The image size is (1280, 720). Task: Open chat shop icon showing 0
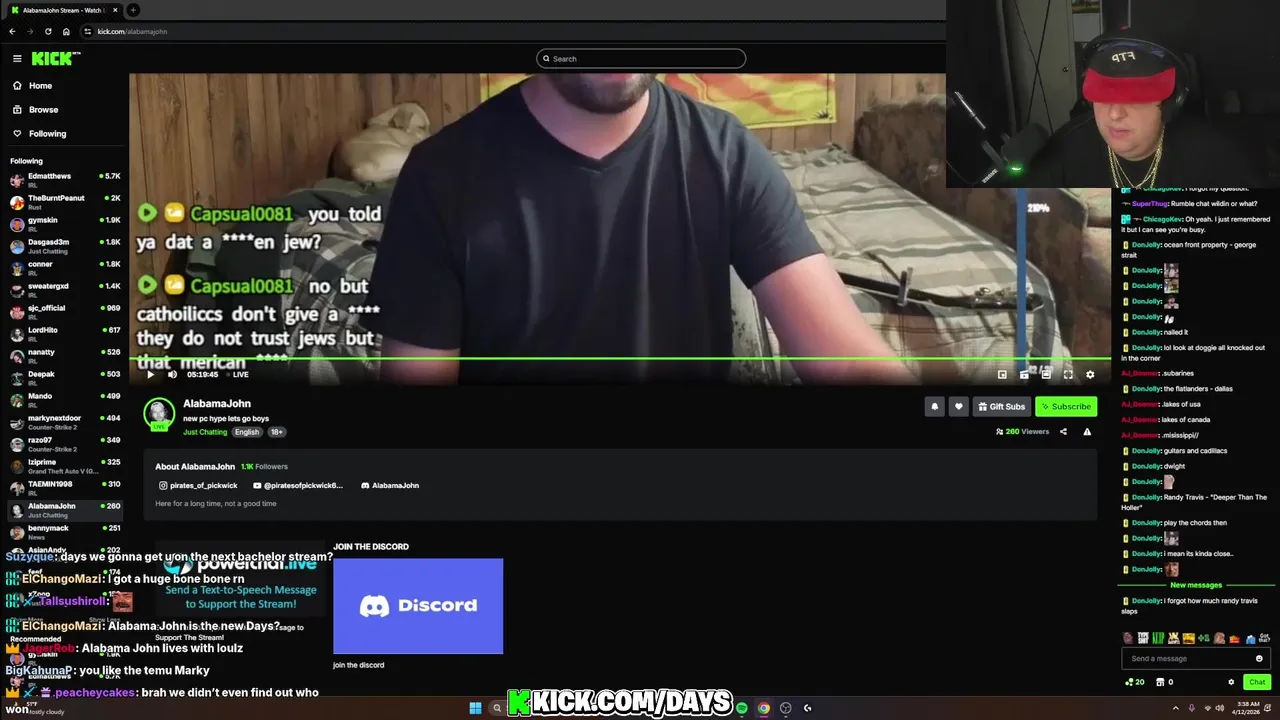pos(1165,682)
